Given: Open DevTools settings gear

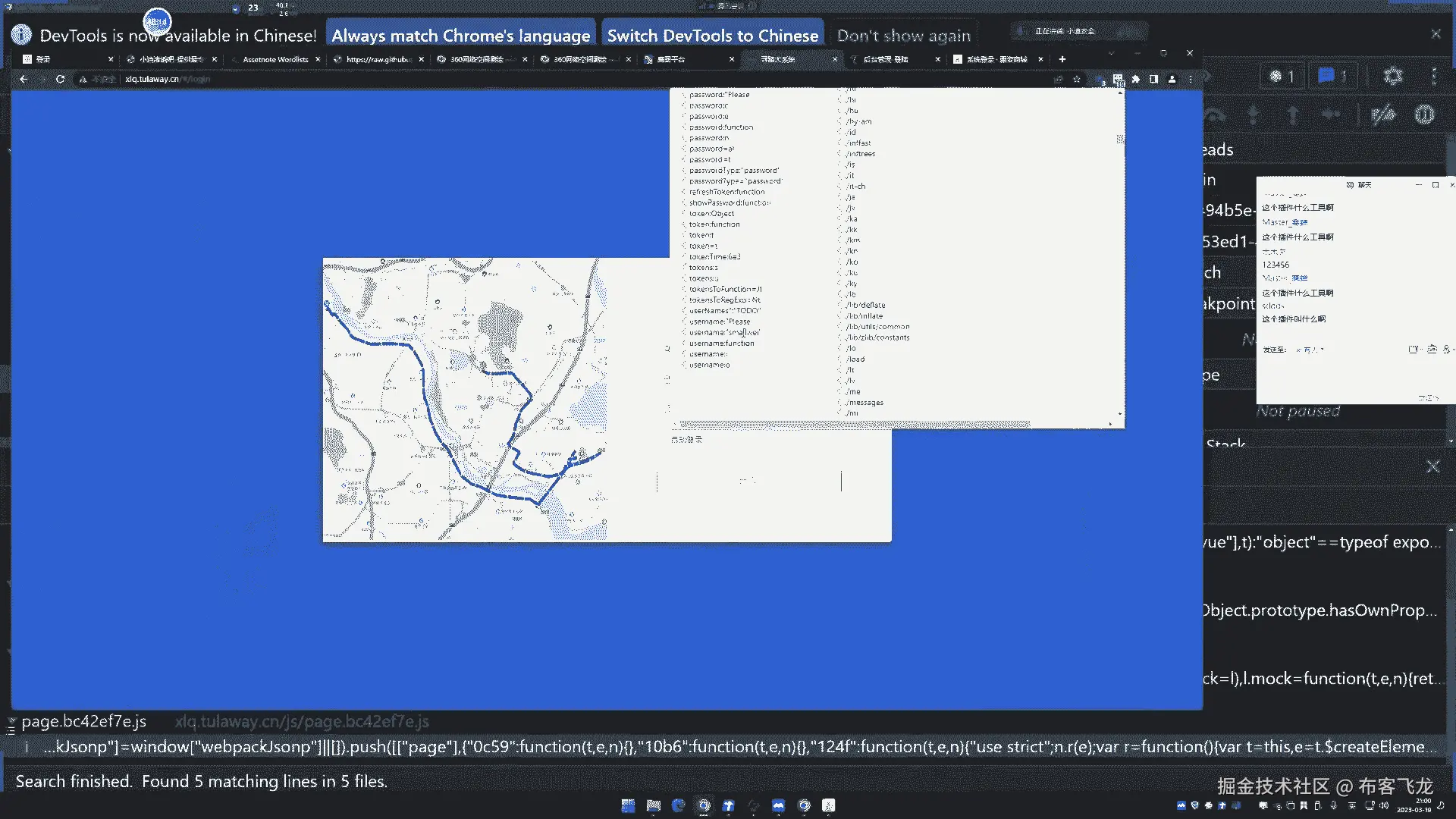Looking at the screenshot, I should (x=1393, y=76).
